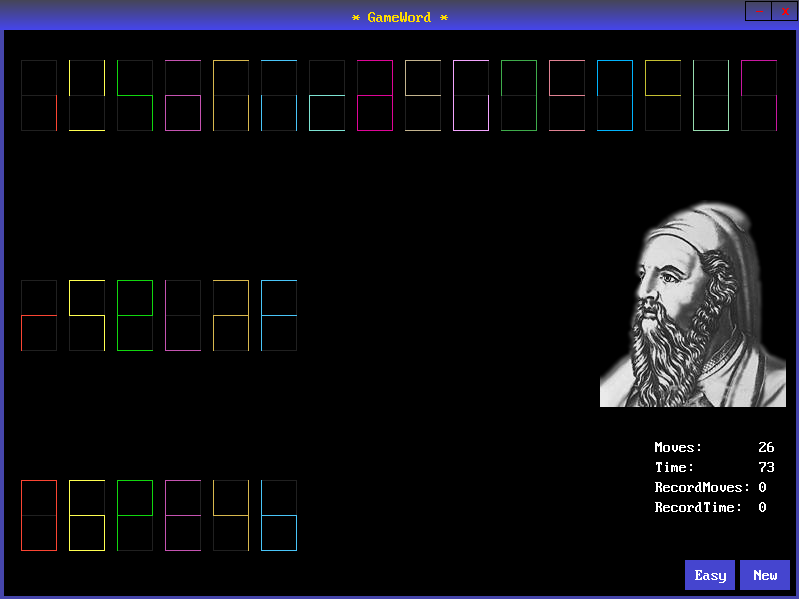Select the yellow second tile in top row
The height and width of the screenshot is (599, 799).
87,95
